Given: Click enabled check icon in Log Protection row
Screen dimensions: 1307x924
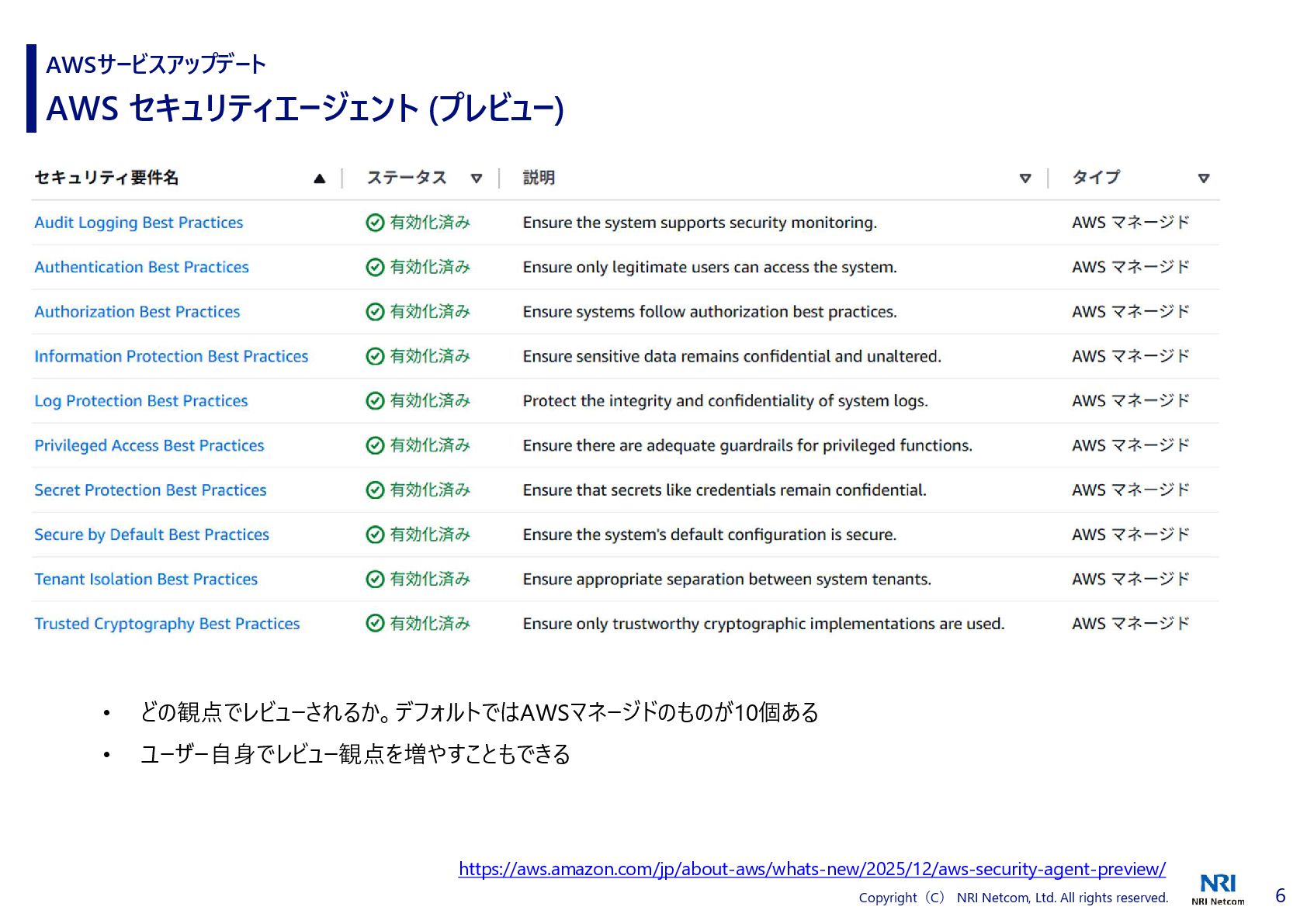Looking at the screenshot, I should 375,401.
